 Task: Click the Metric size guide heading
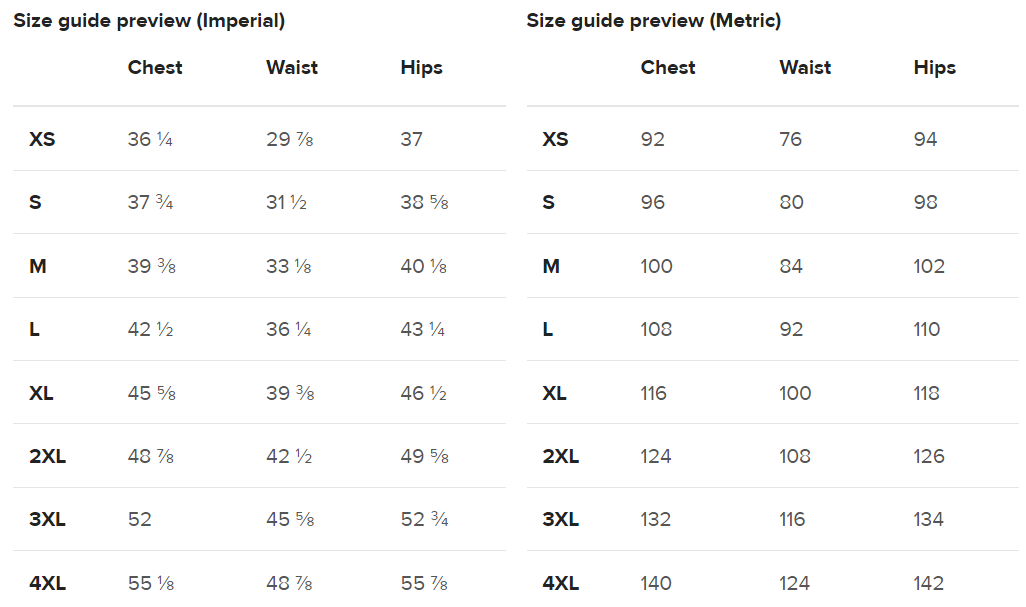coord(654,21)
